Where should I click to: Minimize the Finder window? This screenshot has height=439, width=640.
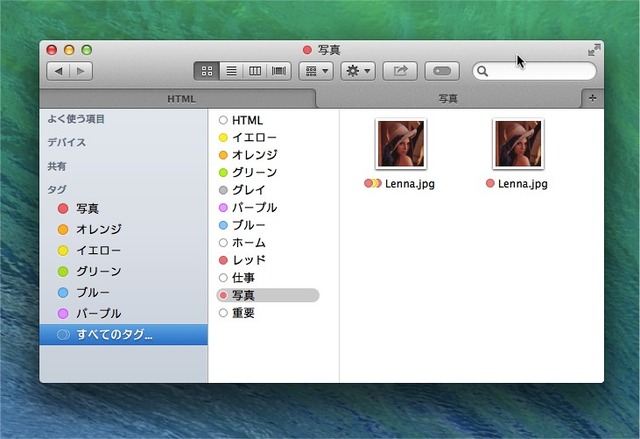pos(69,50)
